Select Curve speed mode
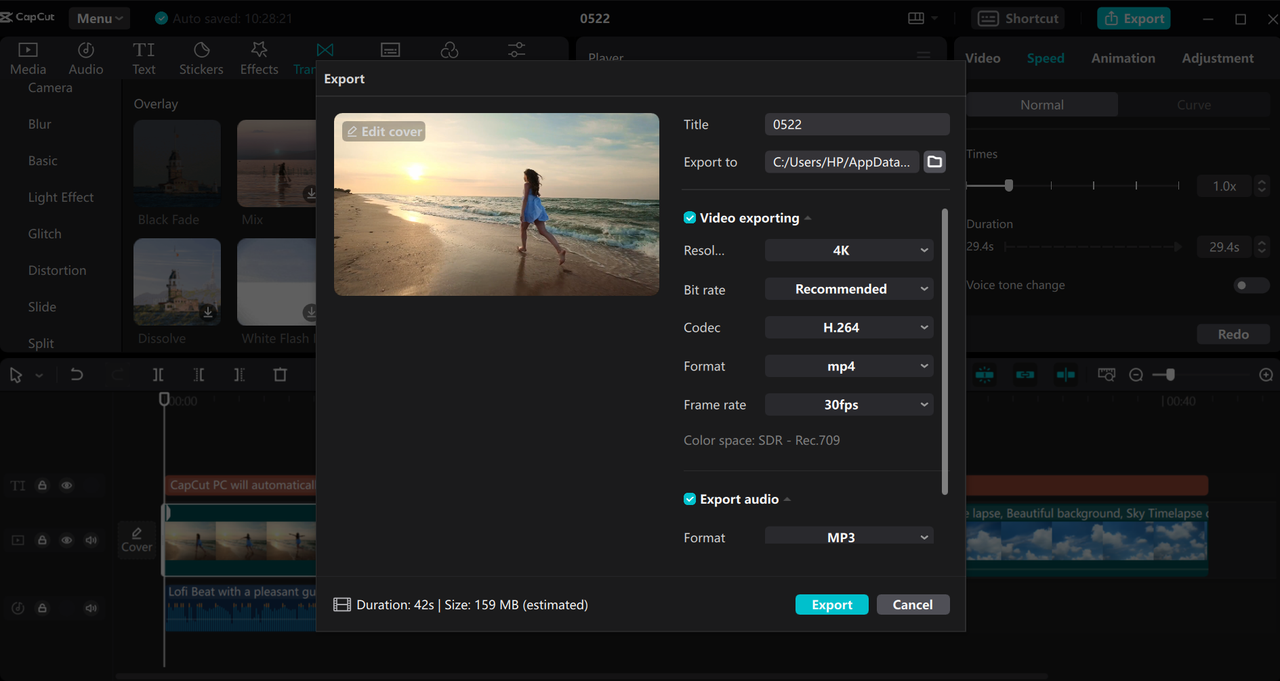Screen dimensions: 1280x681 click(1194, 105)
